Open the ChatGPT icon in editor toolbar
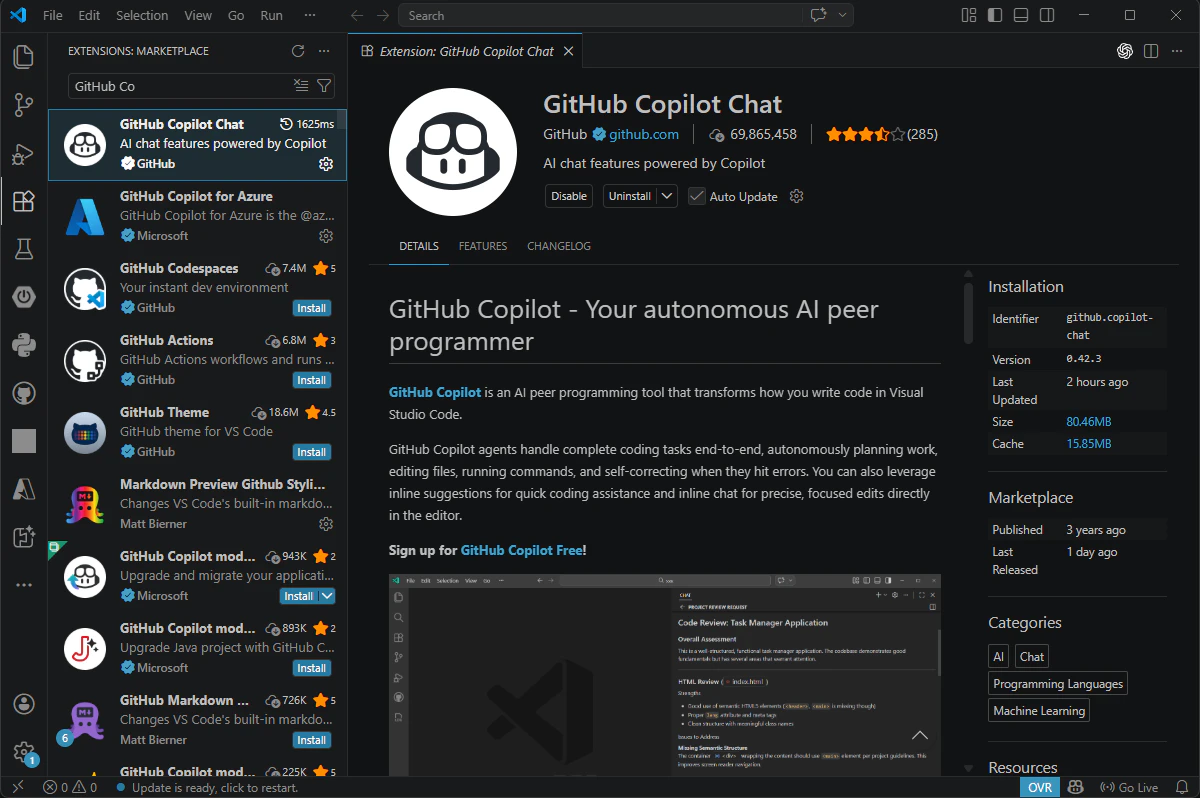The height and width of the screenshot is (798, 1200). (x=1124, y=51)
